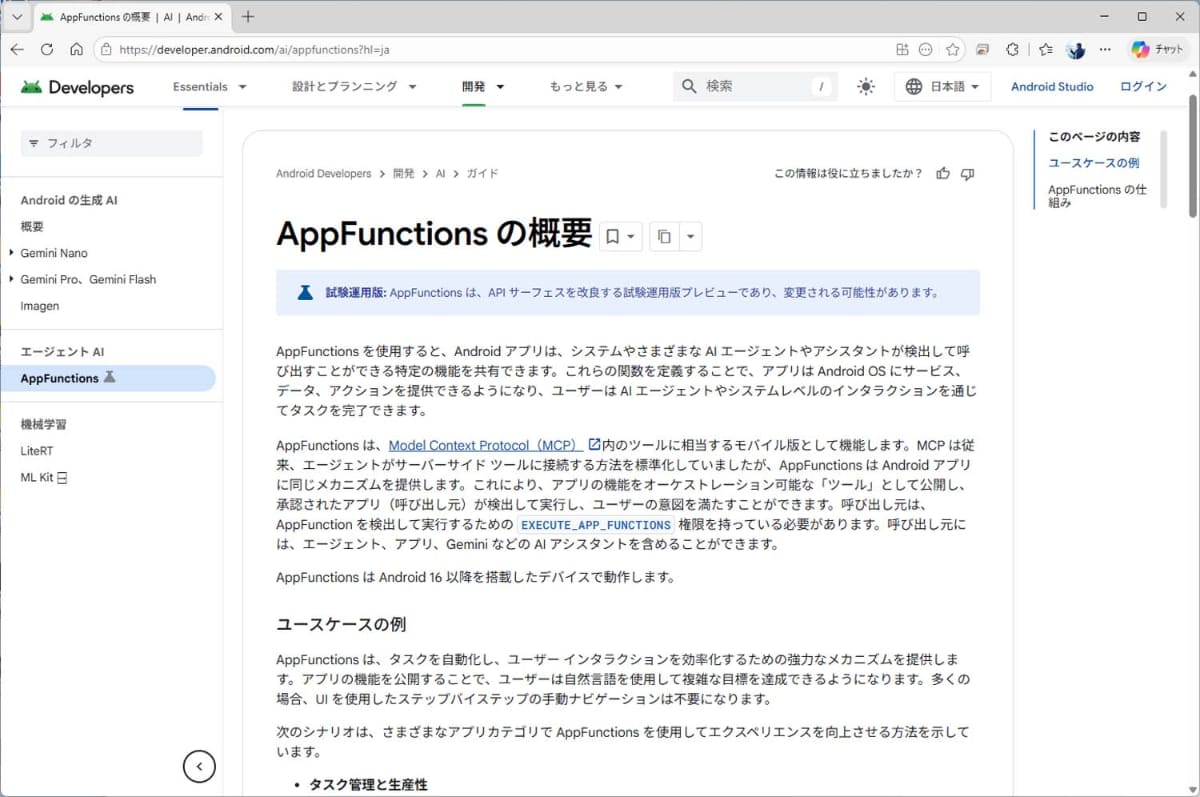Select the filter icon in the sidebar
This screenshot has height=797, width=1200.
[x=34, y=143]
